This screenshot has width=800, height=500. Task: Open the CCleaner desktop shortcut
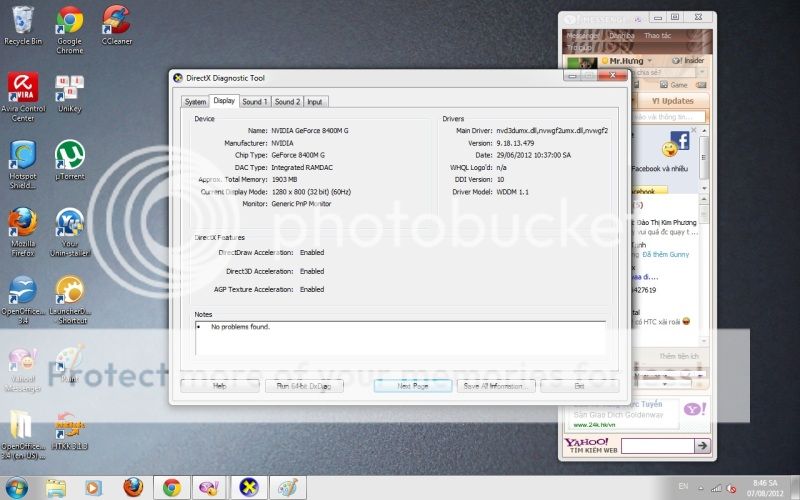[x=117, y=26]
